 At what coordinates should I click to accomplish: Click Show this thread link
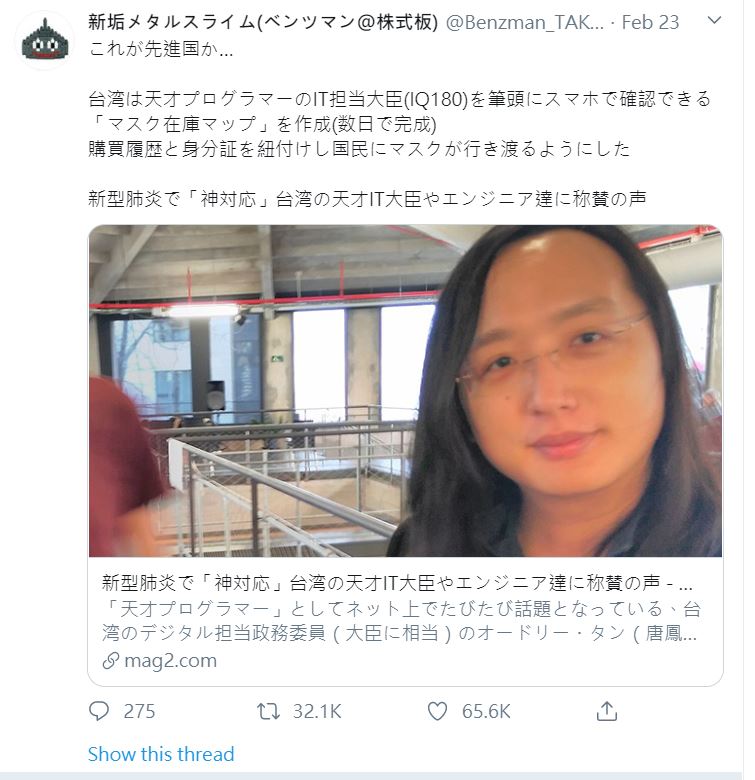pyautogui.click(x=161, y=754)
